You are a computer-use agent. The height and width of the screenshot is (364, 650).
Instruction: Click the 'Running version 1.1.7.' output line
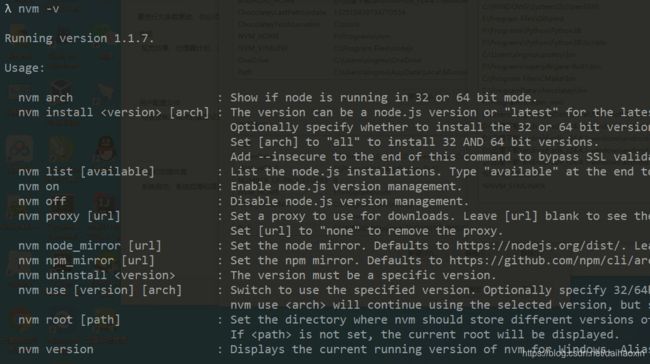click(x=79, y=39)
